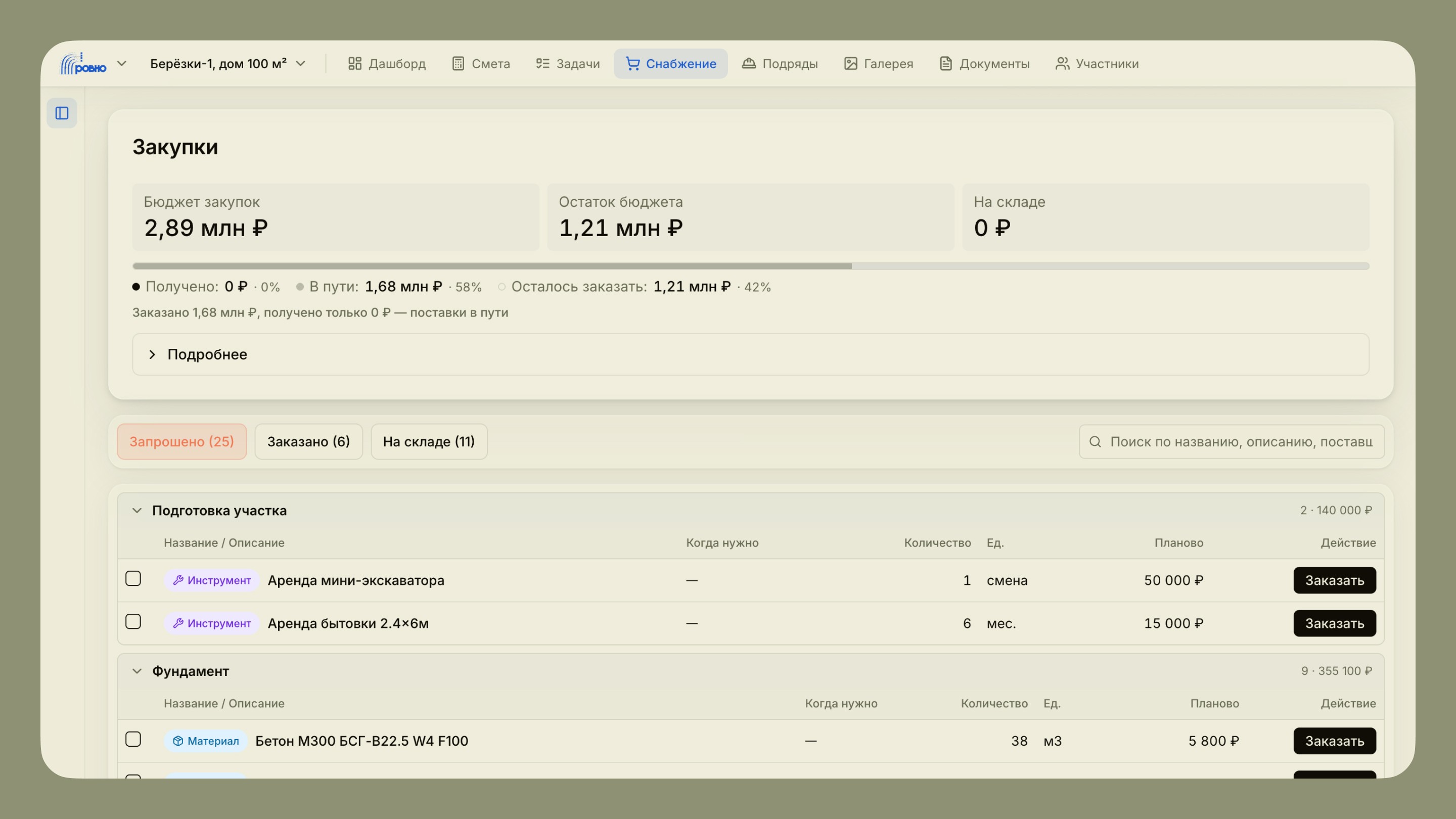The height and width of the screenshot is (819, 1456).
Task: Click the Количество header in Подготовка участка
Action: coord(938,542)
